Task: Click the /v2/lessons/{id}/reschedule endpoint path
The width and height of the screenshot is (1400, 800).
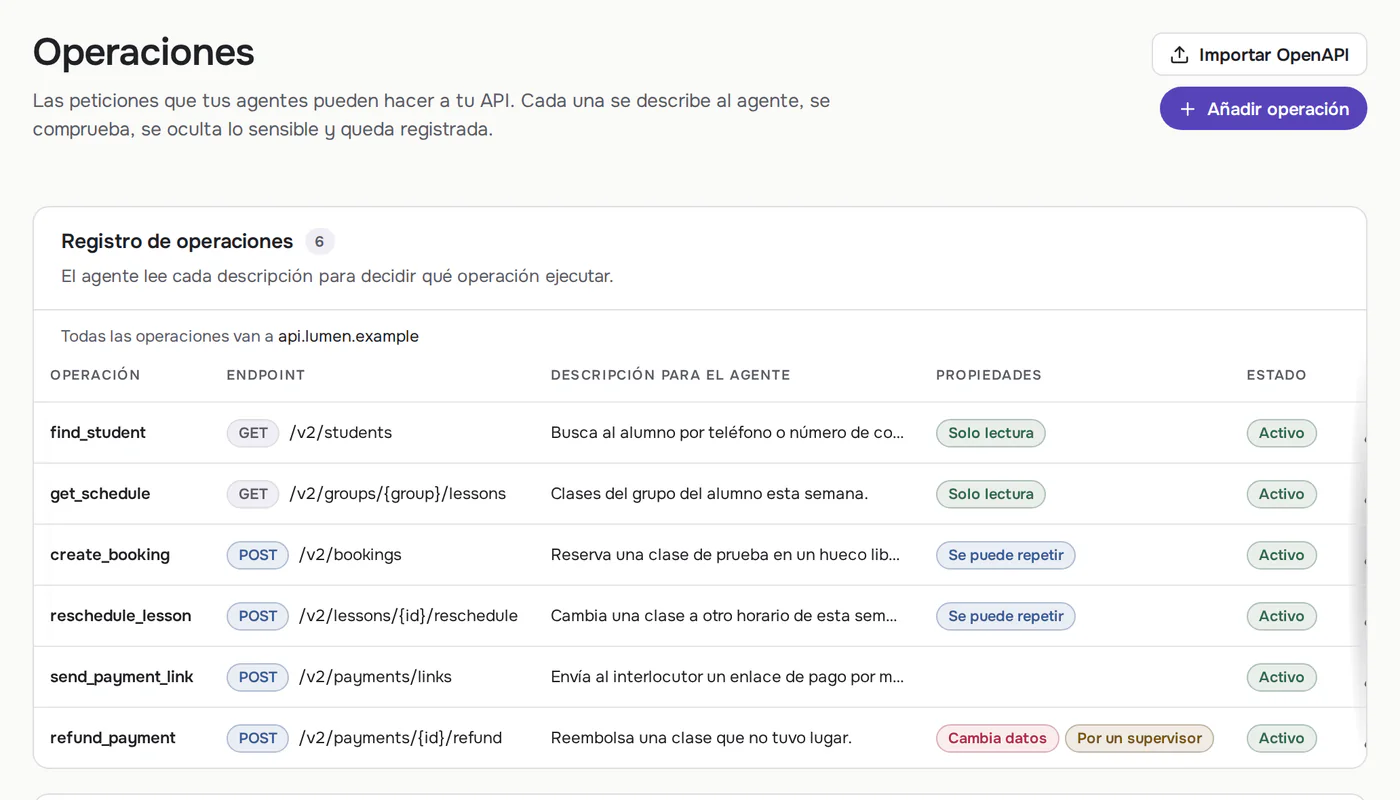Action: click(x=408, y=616)
